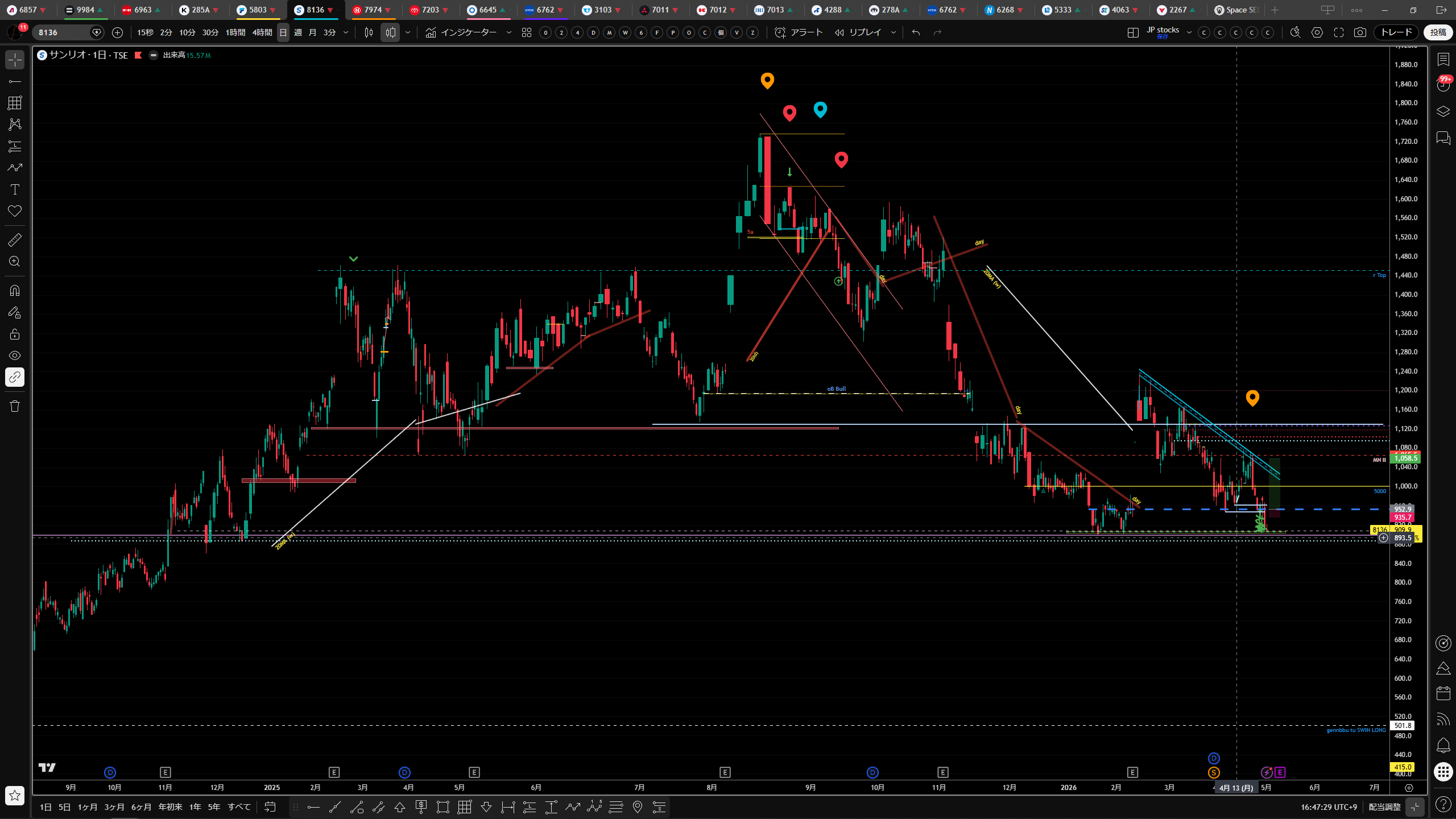Screen dimensions: 1456x819
Task: Select the ruler Measure tool
Action: pos(15,240)
